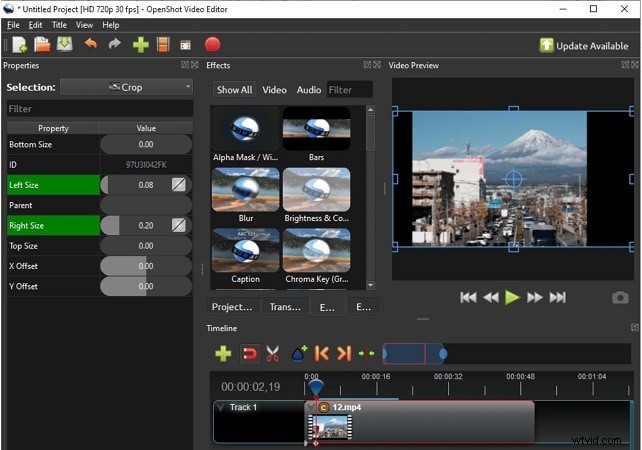Click the Parent value field
Screen dimensions: 642x450
[x=146, y=205]
